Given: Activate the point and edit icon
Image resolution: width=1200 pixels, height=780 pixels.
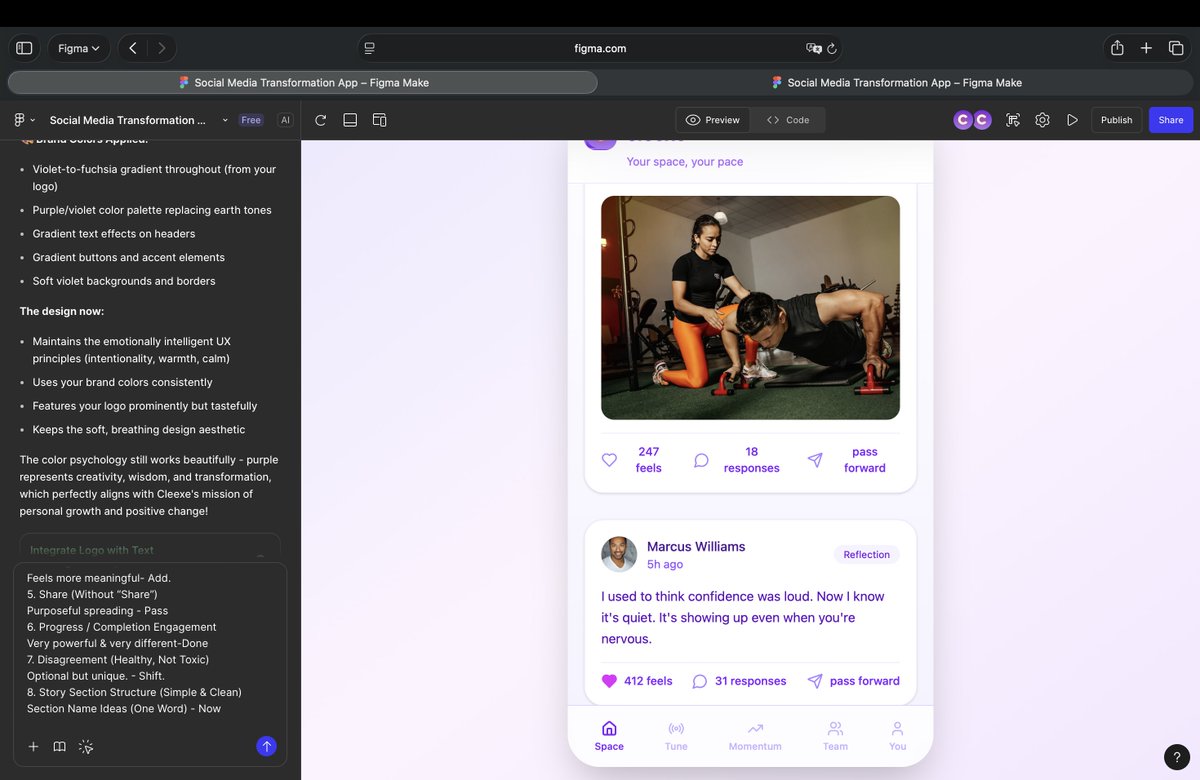Looking at the screenshot, I should pyautogui.click(x=1013, y=120).
